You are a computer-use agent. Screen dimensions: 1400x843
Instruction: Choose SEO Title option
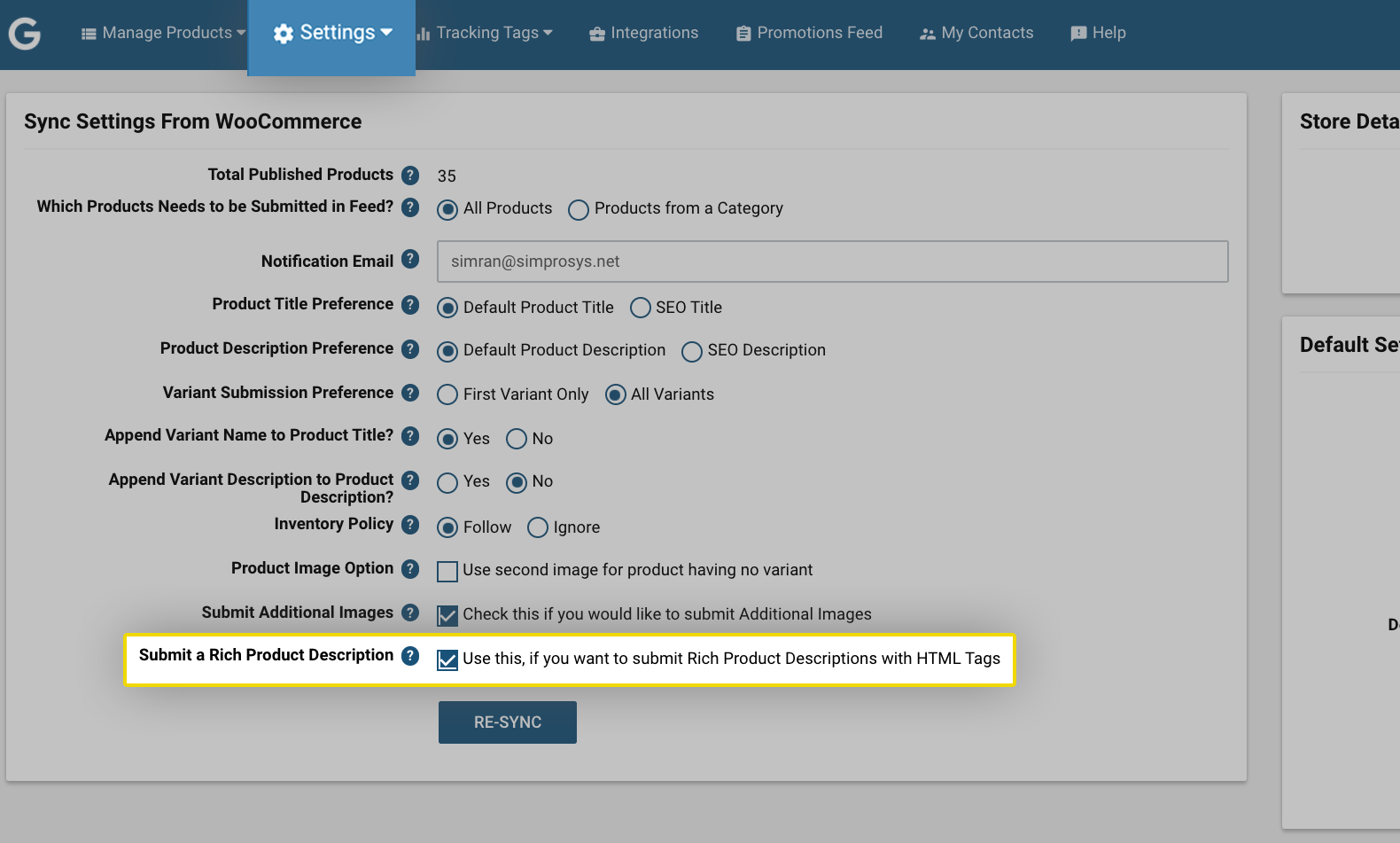(641, 308)
